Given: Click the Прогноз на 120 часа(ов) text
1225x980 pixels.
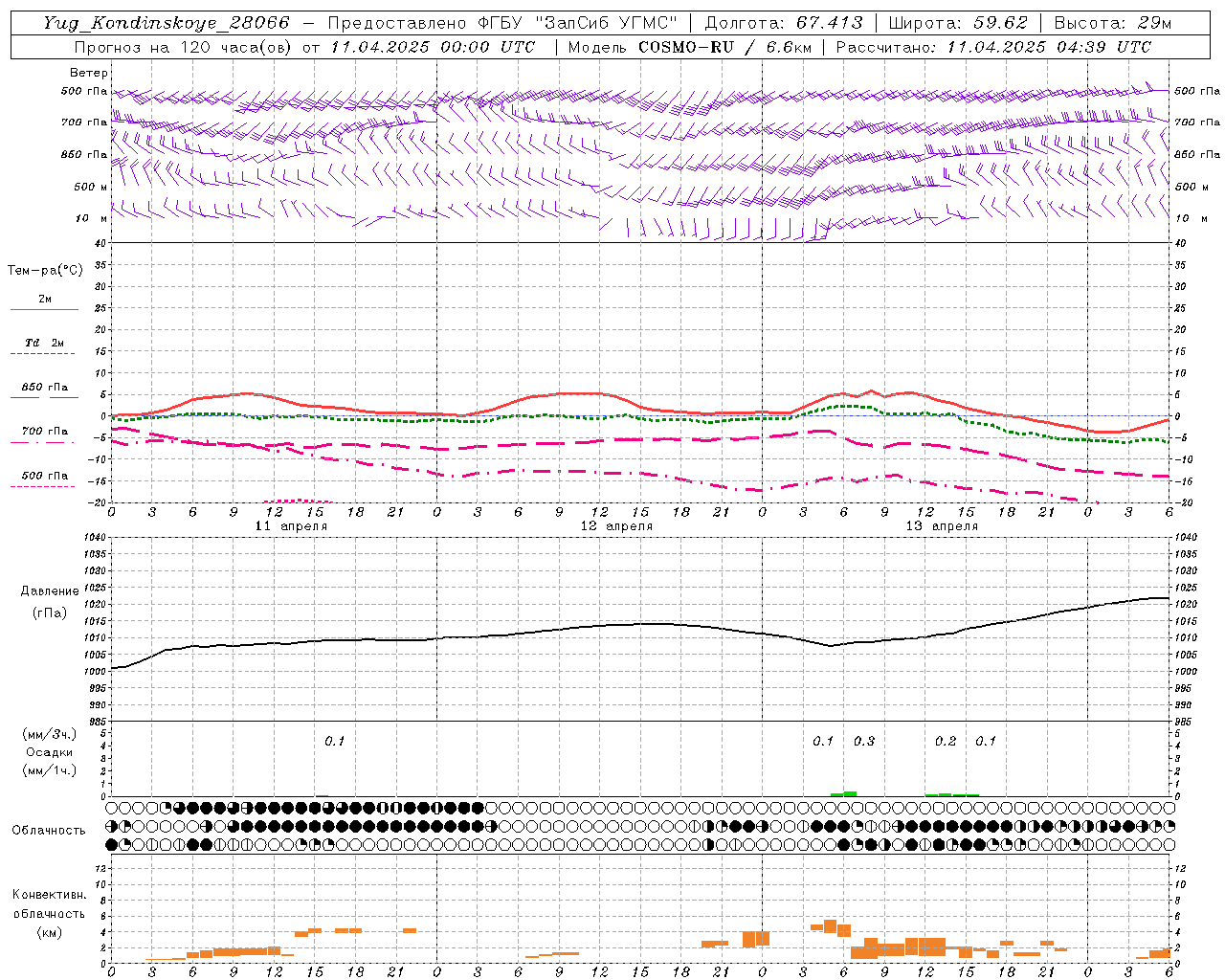Looking at the screenshot, I should 184,47.
